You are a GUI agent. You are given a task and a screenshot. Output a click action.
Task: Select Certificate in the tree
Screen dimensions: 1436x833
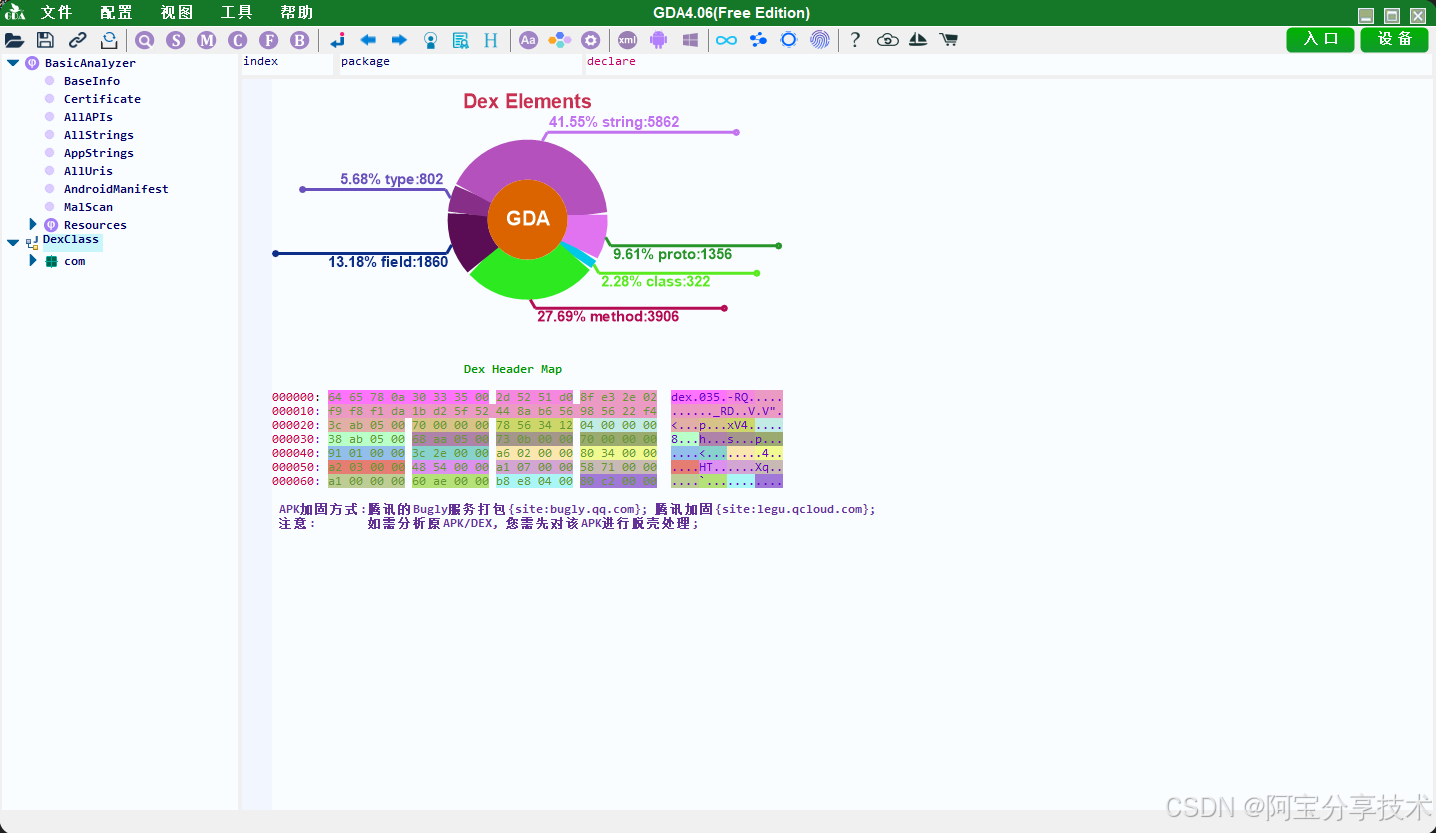point(102,99)
